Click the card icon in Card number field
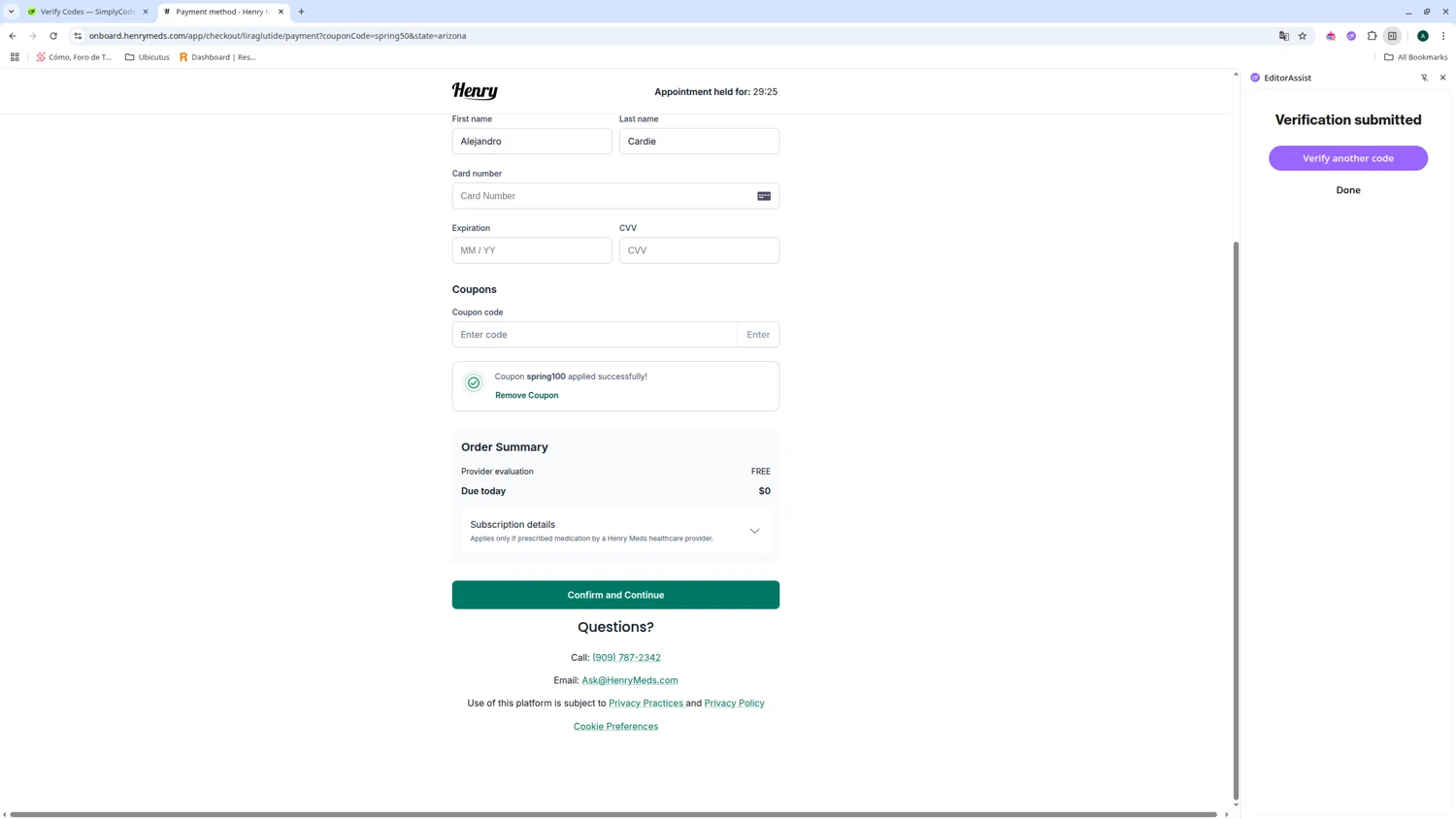This screenshot has height=819, width=1456. tap(764, 196)
